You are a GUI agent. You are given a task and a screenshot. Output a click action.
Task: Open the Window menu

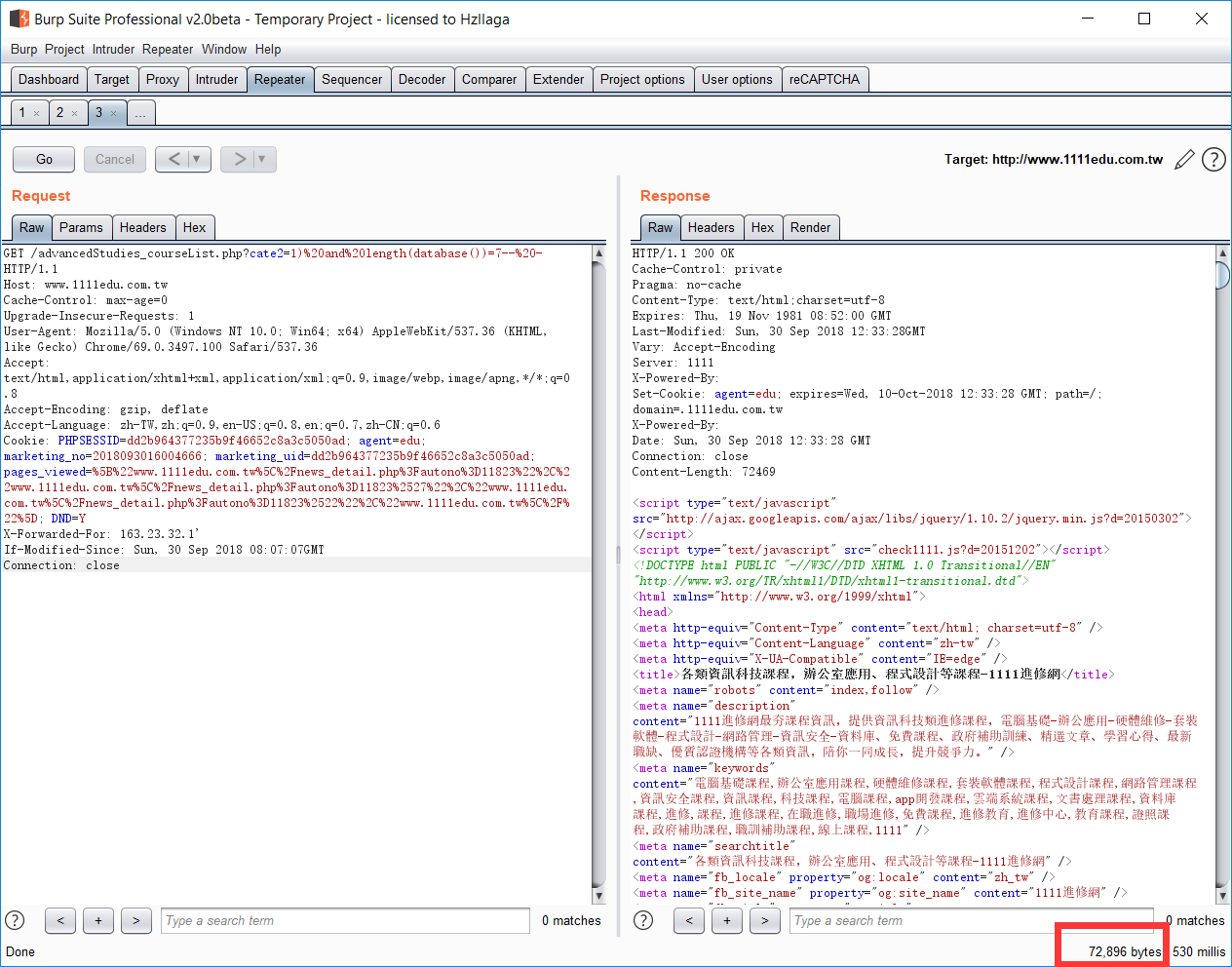224,49
